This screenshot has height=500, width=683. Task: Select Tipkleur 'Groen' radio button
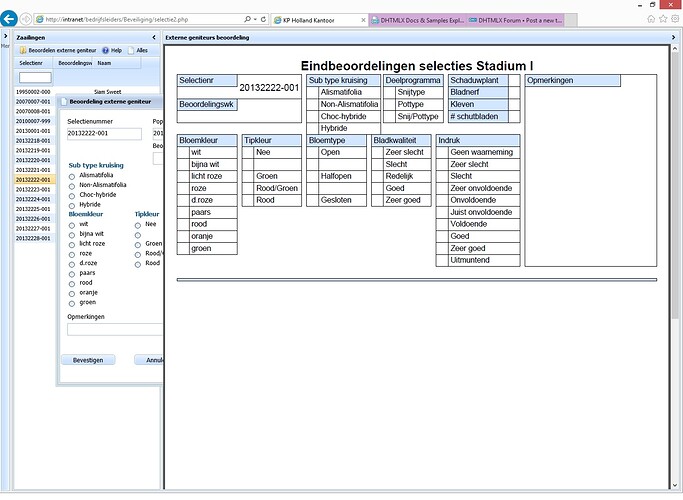(138, 245)
